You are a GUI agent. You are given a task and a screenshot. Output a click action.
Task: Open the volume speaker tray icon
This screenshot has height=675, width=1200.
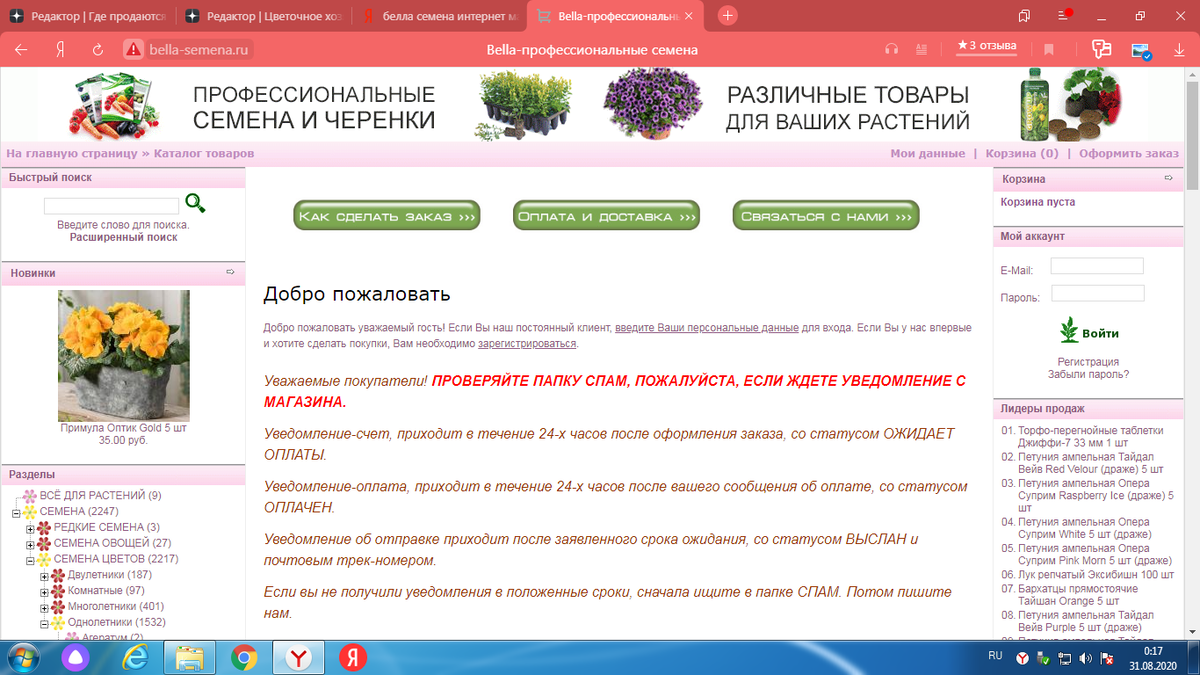click(x=1087, y=658)
